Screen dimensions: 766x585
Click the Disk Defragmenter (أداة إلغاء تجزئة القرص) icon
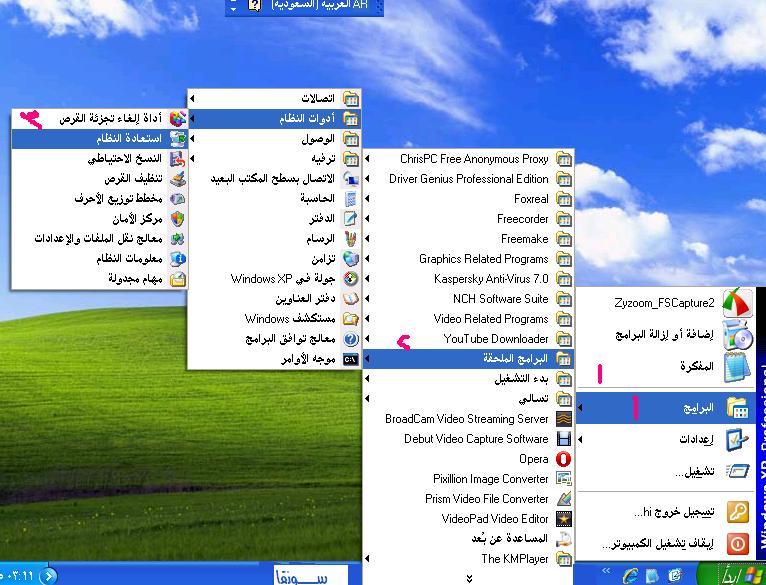click(177, 118)
